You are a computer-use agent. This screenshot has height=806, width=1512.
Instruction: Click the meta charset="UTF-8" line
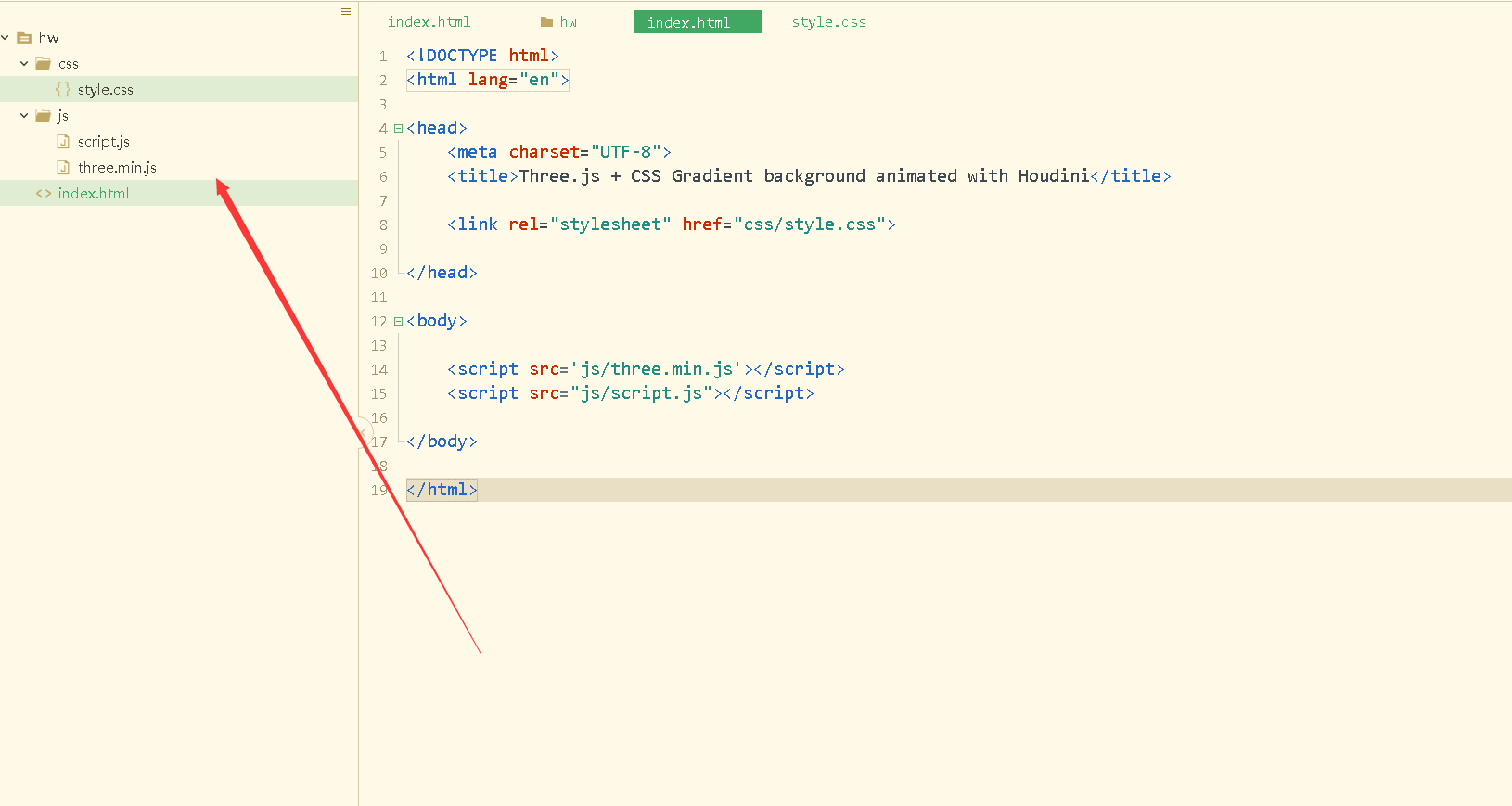click(559, 152)
